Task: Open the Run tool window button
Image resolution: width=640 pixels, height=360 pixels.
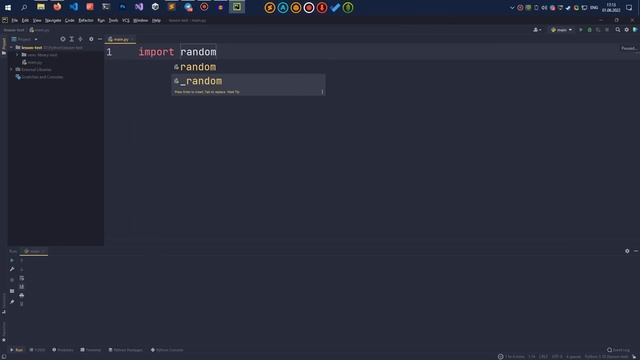Action: pyautogui.click(x=17, y=350)
